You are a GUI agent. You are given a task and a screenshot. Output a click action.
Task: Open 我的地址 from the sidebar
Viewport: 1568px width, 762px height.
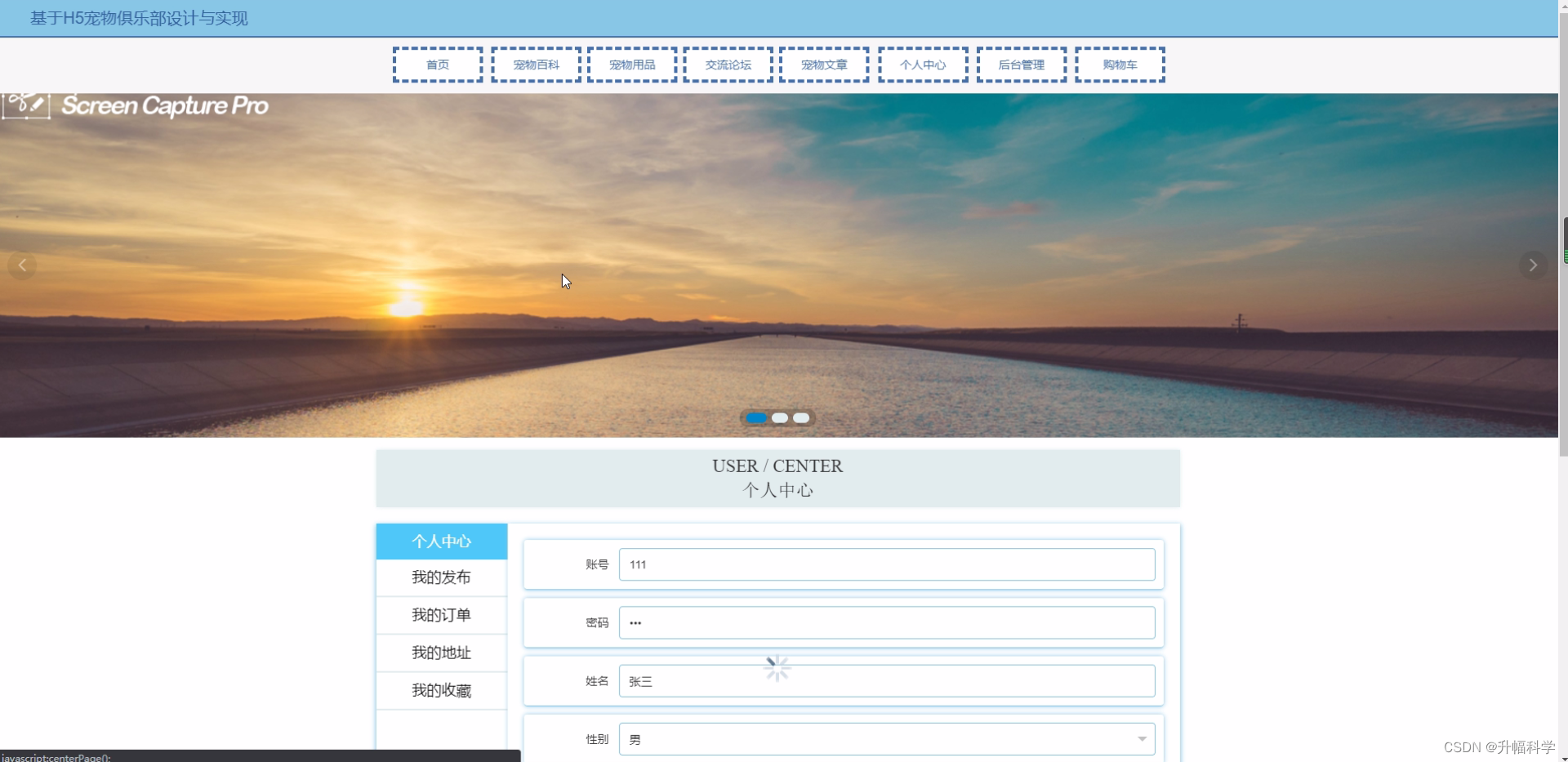pos(441,653)
